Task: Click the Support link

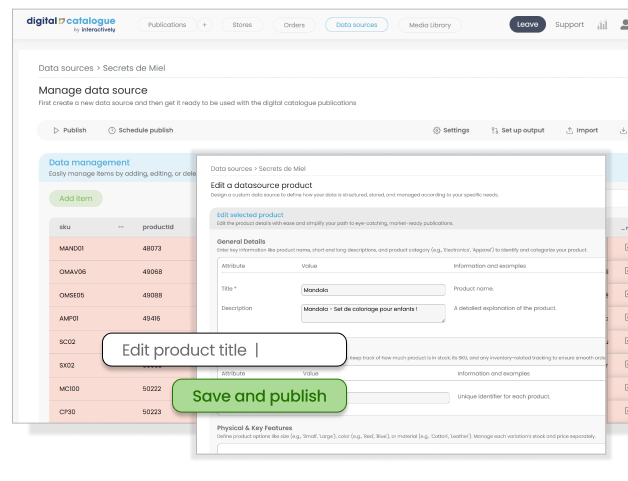Action: (x=569, y=25)
